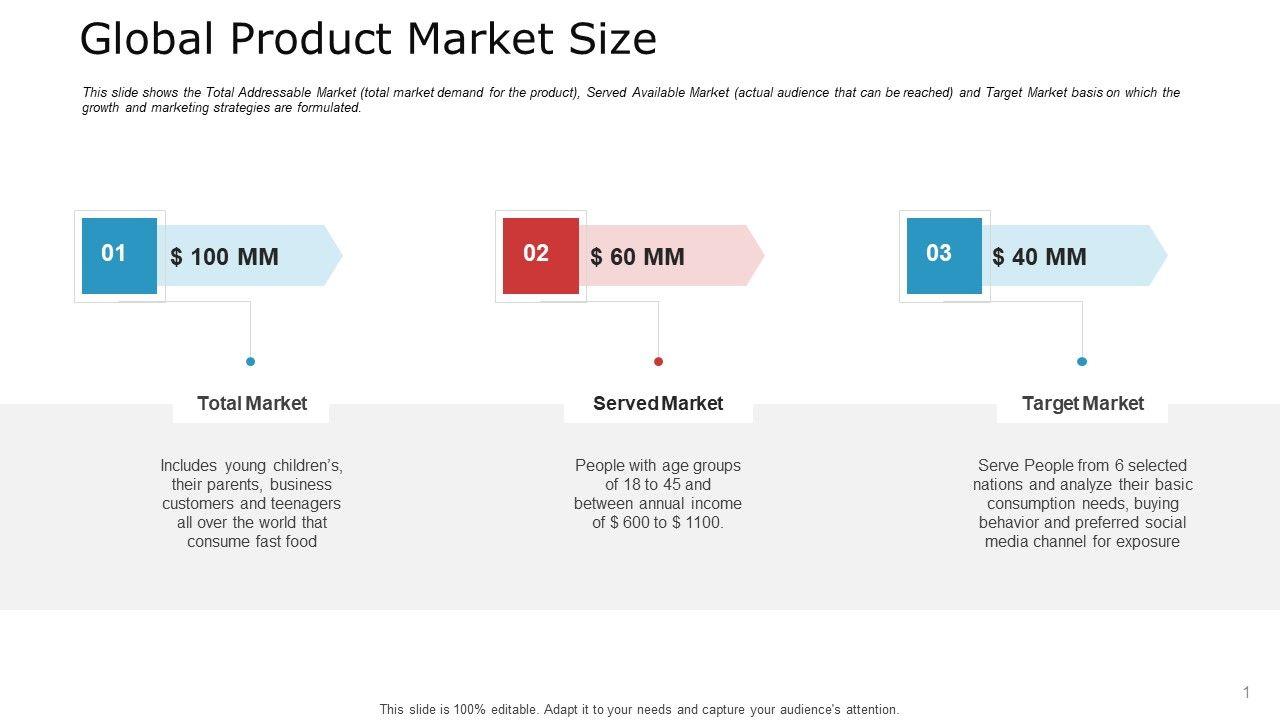Click the blue 03 numbered square
This screenshot has width=1280, height=720.
coord(943,255)
